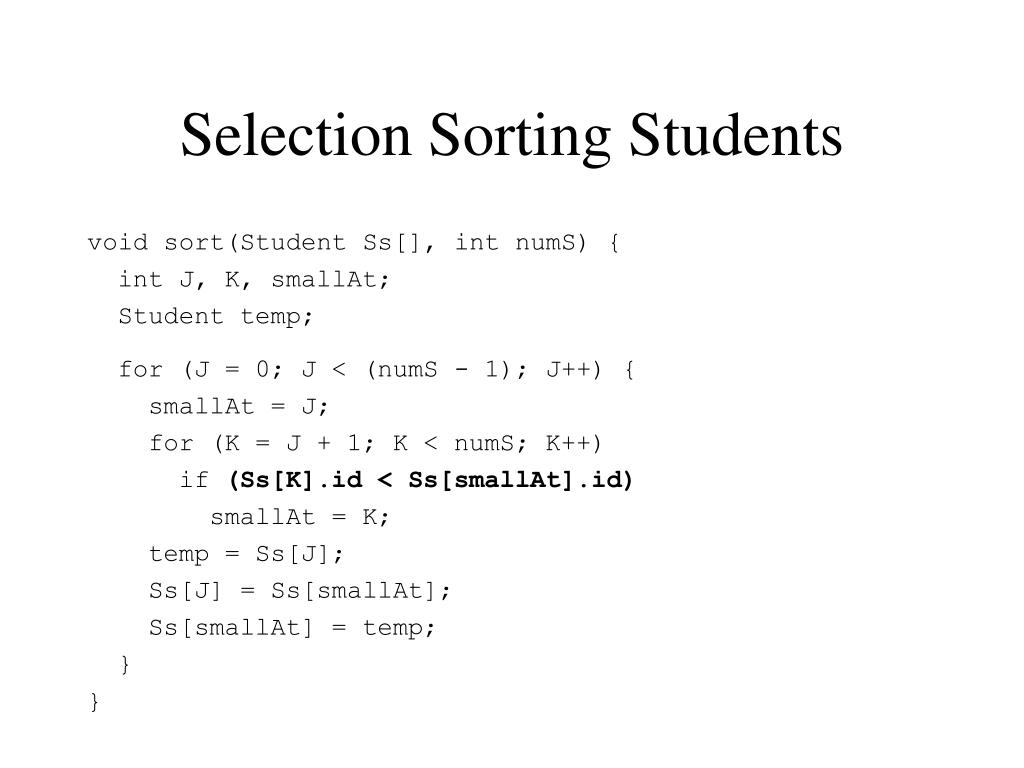Click the temp = Ss[J] line
The image size is (1024, 768).
[x=246, y=554]
